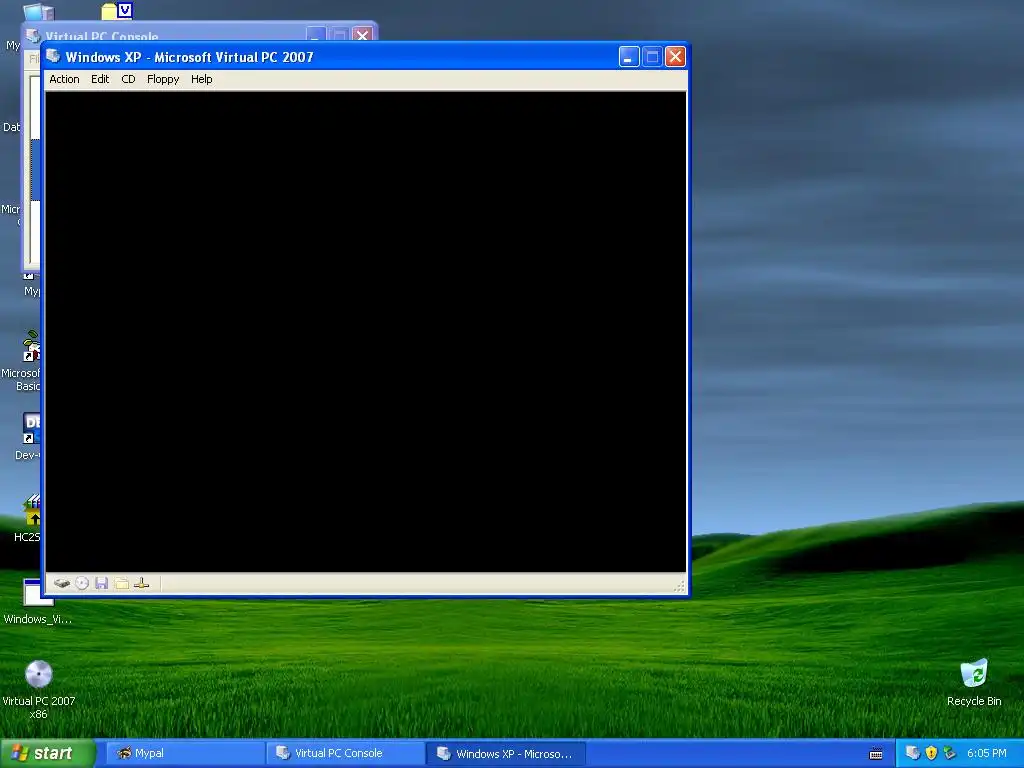The image size is (1024, 768).
Task: Open the Edit menu
Action: click(x=100, y=79)
